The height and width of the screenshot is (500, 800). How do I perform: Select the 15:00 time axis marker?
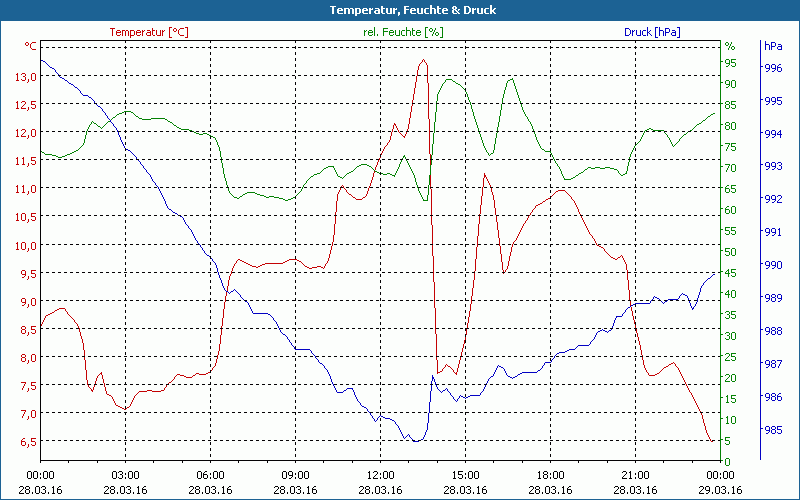465,475
